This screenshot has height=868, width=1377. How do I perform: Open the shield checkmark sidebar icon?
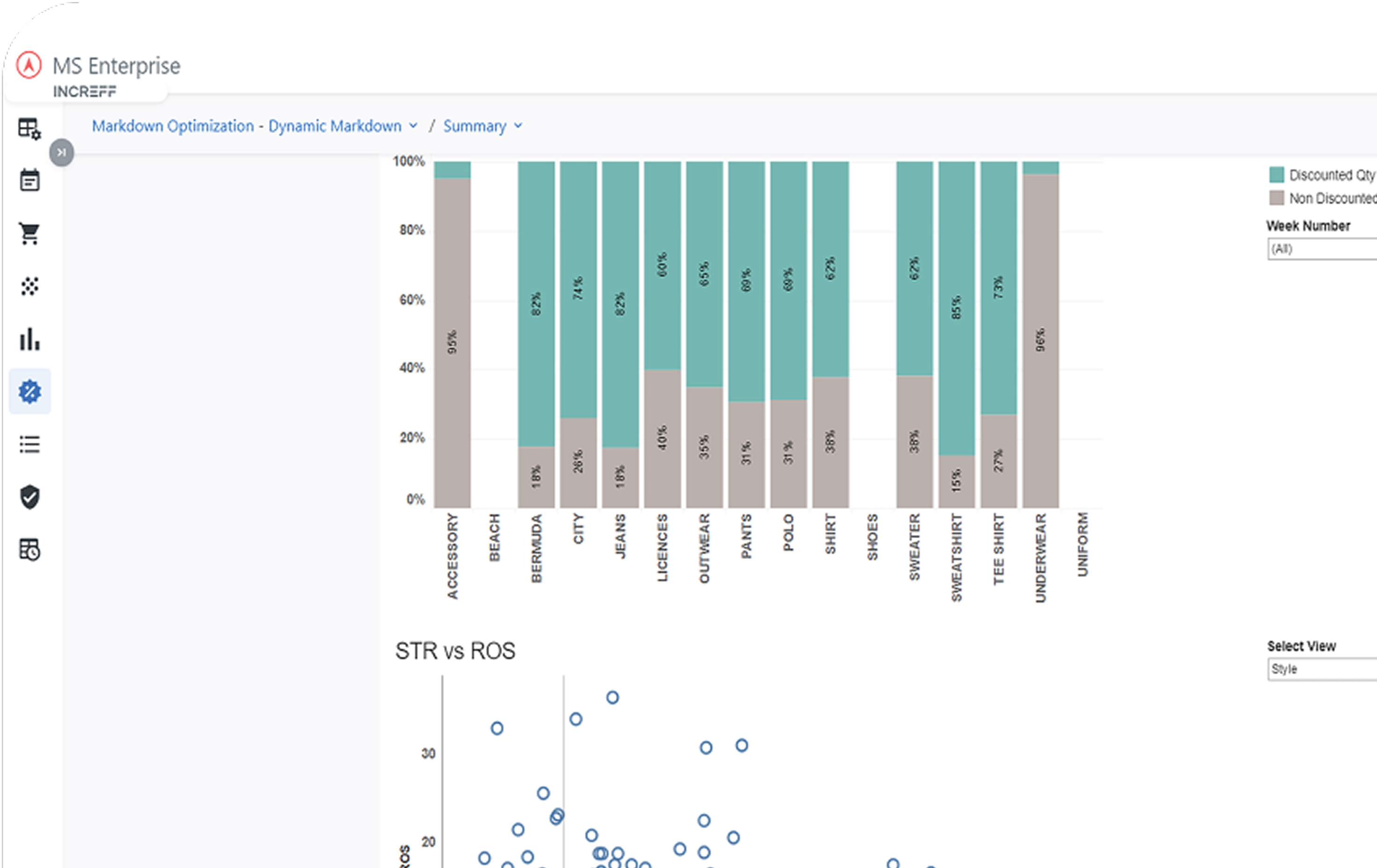coord(29,497)
